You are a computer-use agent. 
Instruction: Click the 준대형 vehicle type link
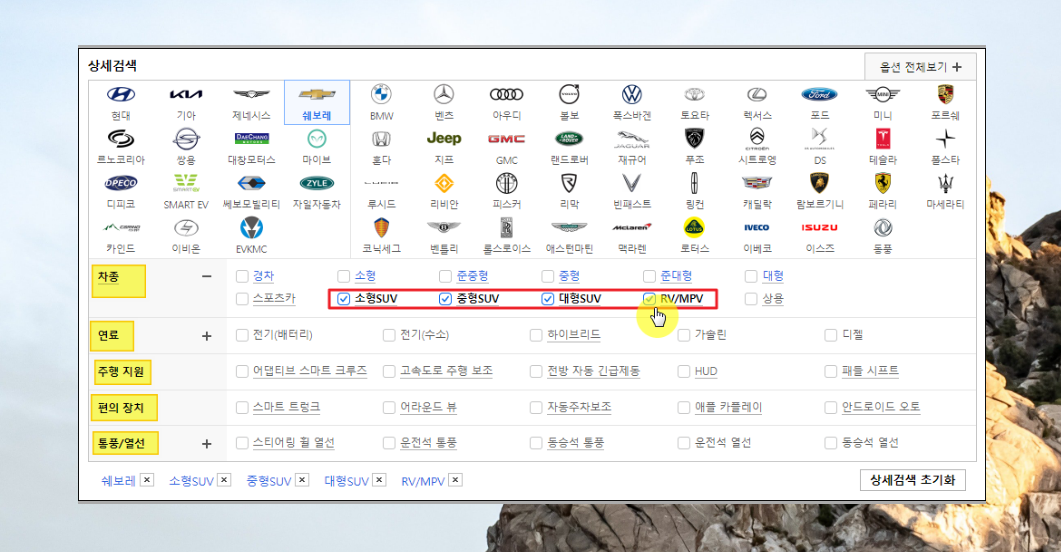[676, 276]
